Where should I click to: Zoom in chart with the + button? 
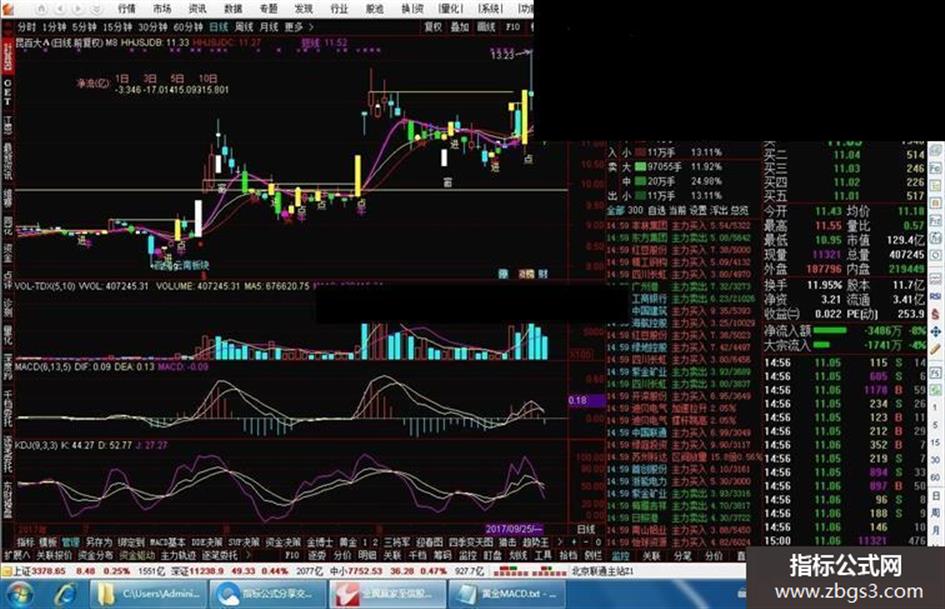[x=573, y=543]
